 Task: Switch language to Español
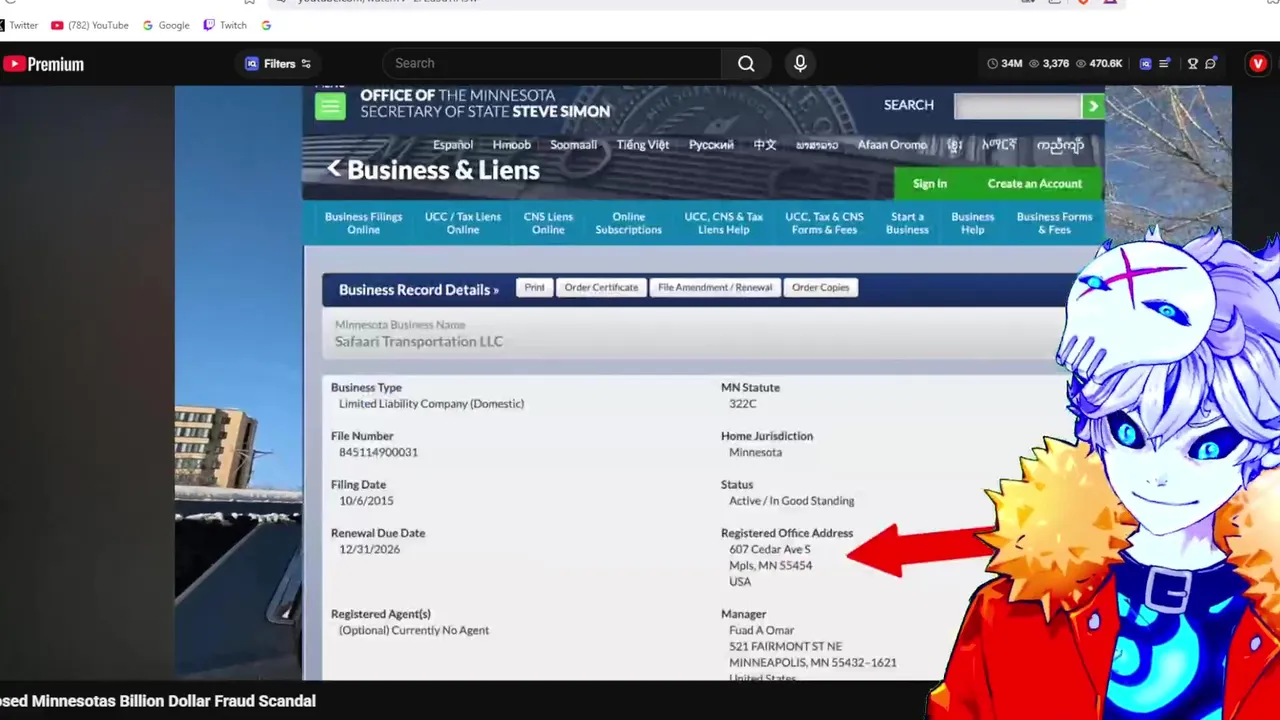453,145
